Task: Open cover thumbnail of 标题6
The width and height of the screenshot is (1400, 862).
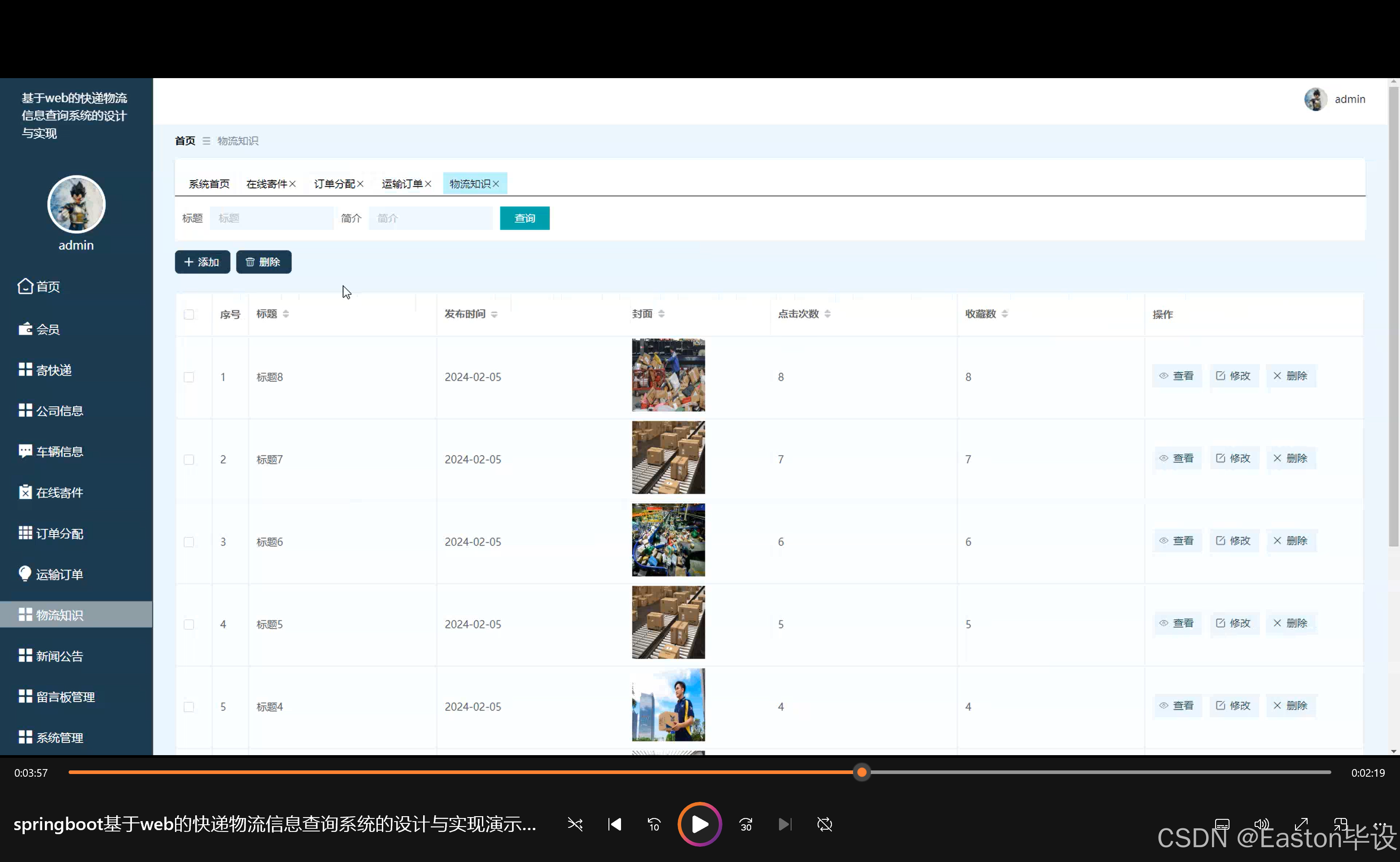Action: click(669, 540)
